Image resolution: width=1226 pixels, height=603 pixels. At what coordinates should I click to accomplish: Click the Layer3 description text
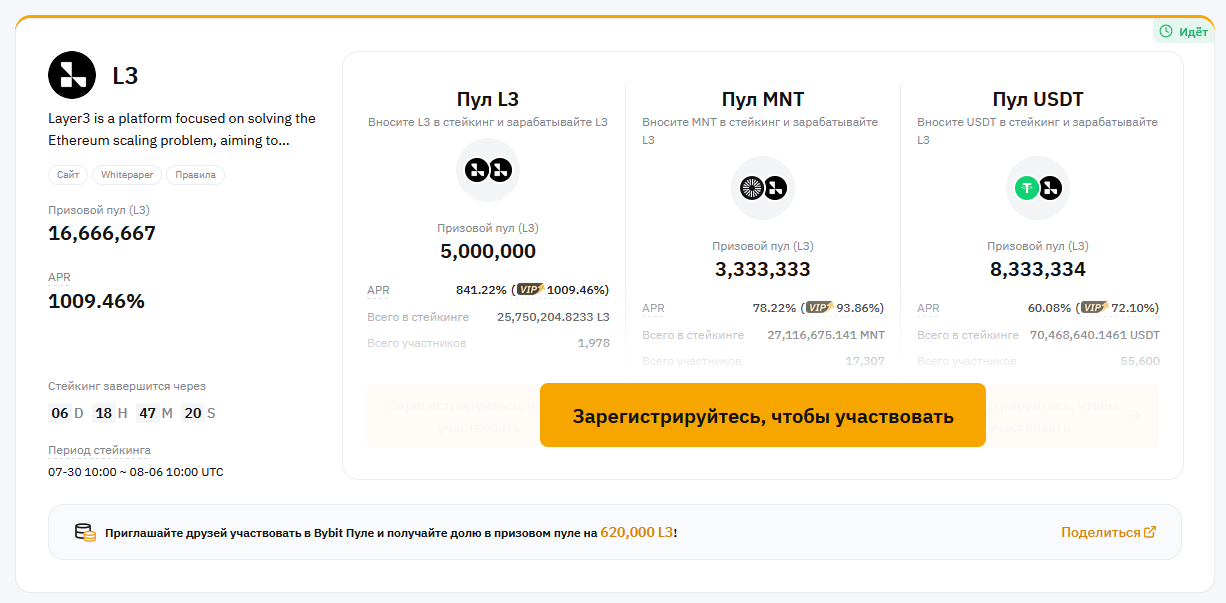[182, 130]
